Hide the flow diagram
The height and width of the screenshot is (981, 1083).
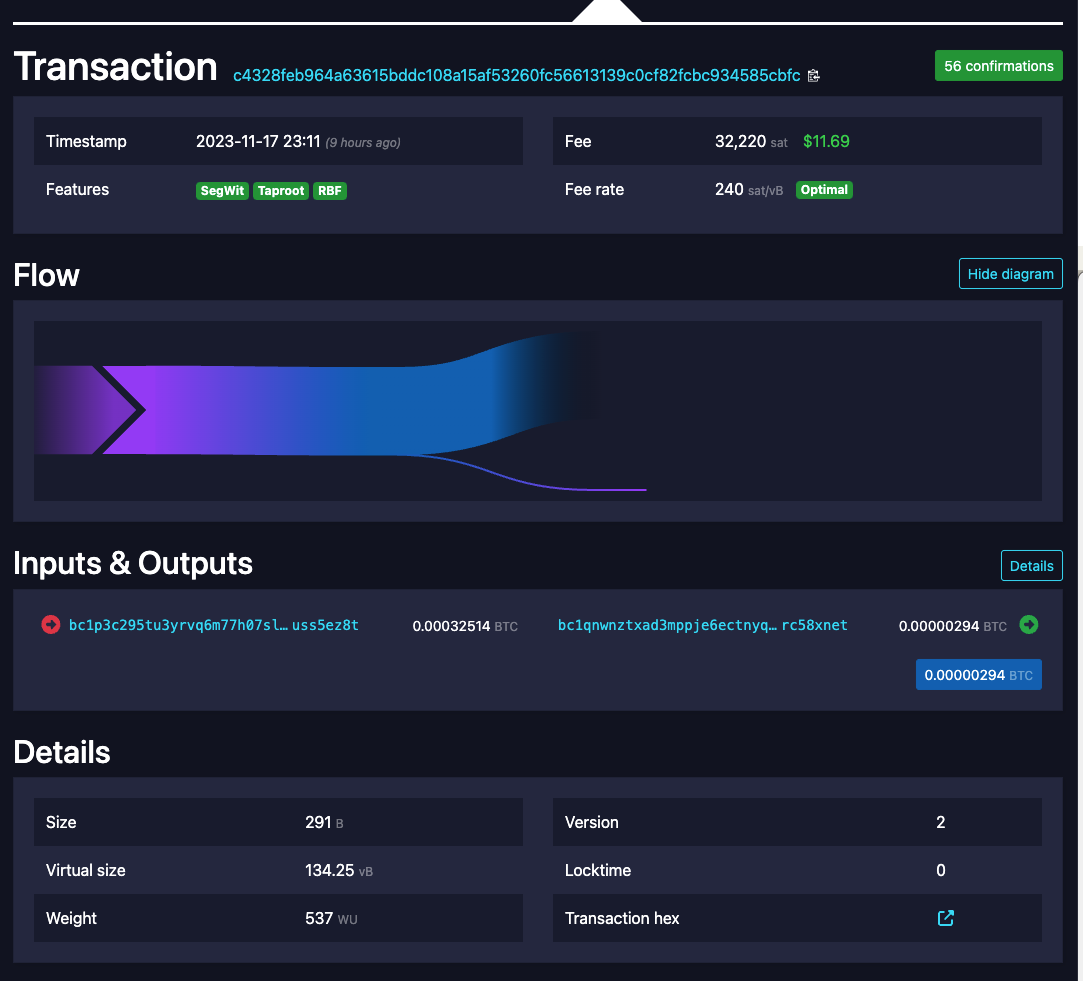click(1010, 274)
